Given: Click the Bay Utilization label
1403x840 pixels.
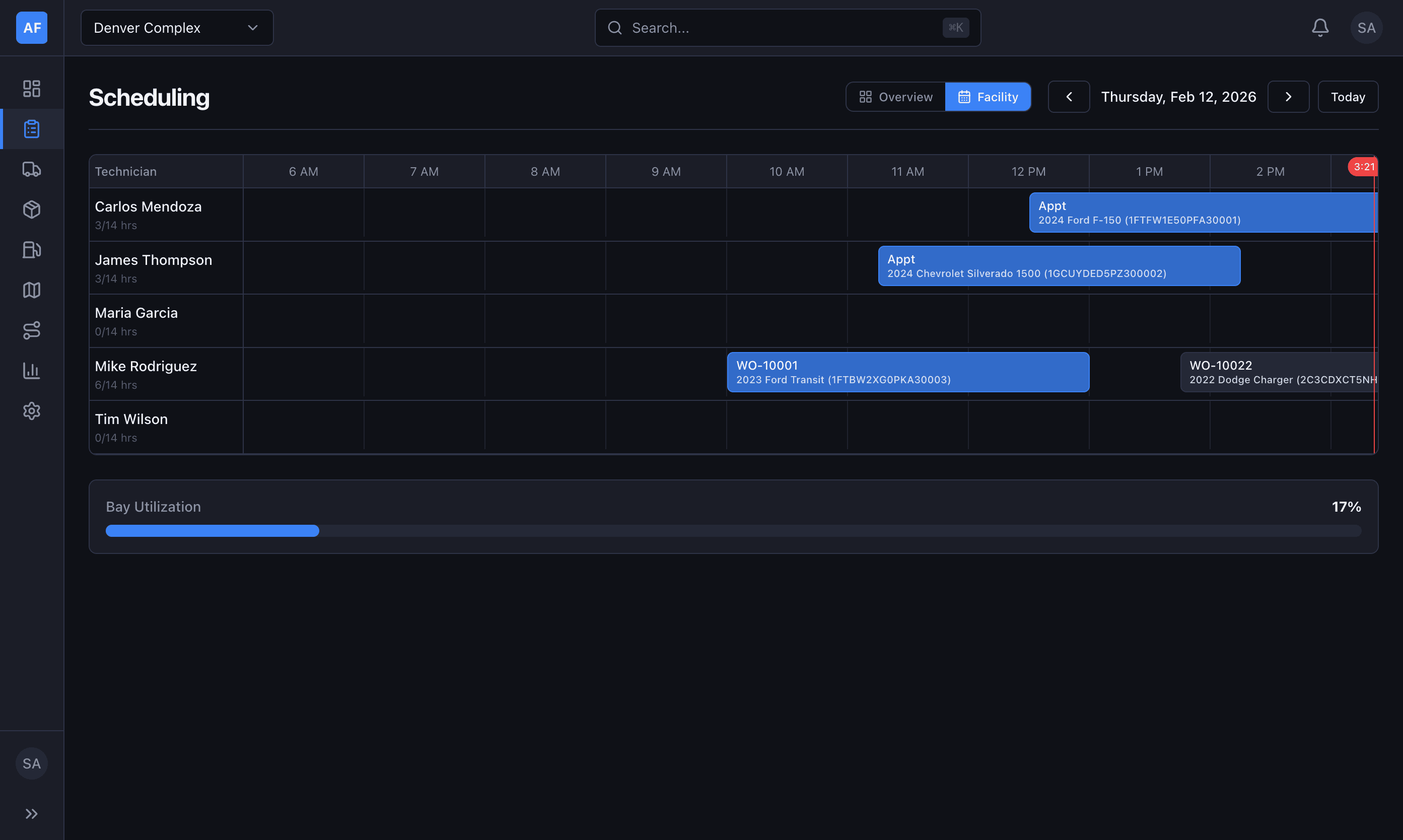Looking at the screenshot, I should click(154, 507).
